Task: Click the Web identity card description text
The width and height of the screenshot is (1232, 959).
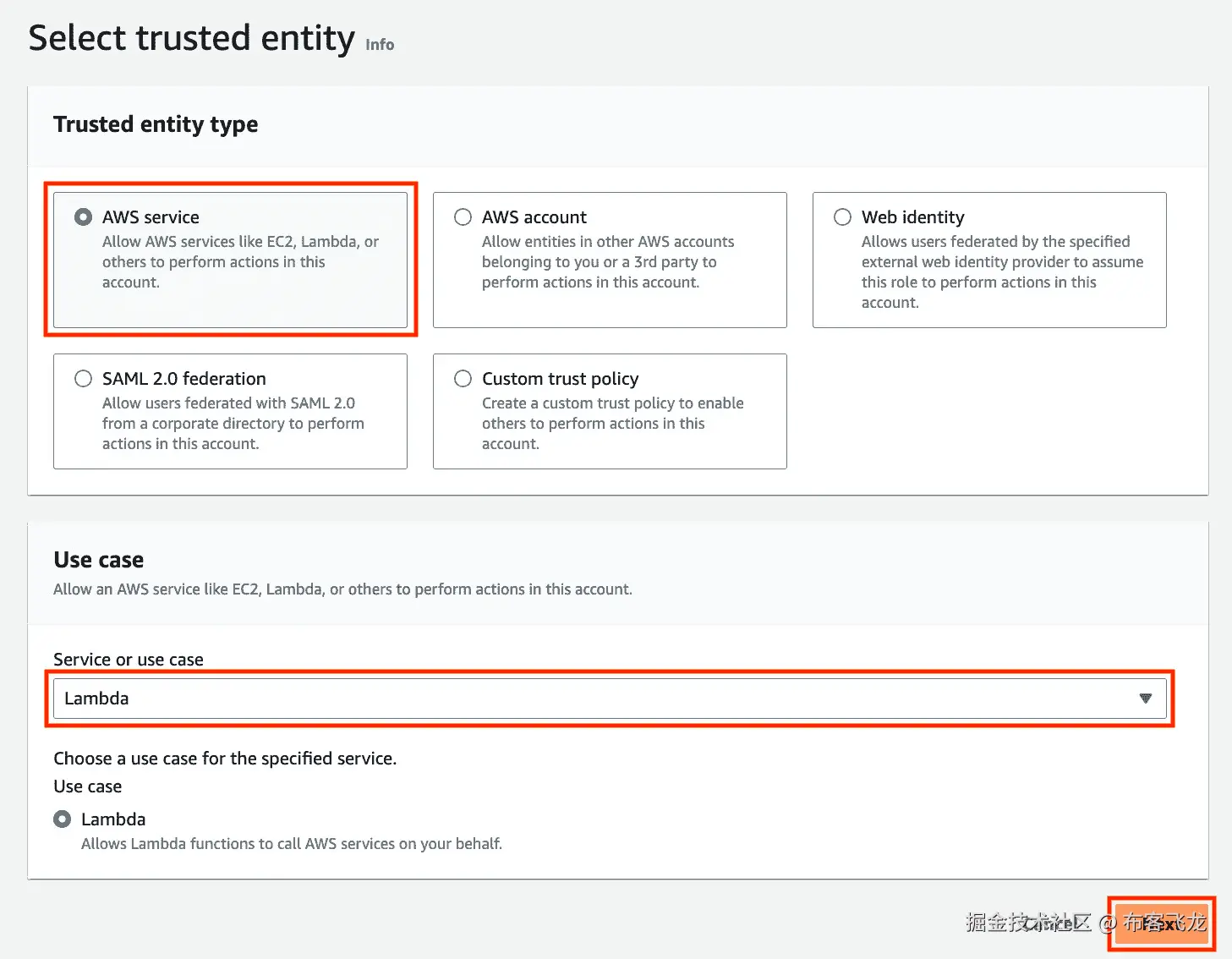Action: pyautogui.click(x=1002, y=272)
